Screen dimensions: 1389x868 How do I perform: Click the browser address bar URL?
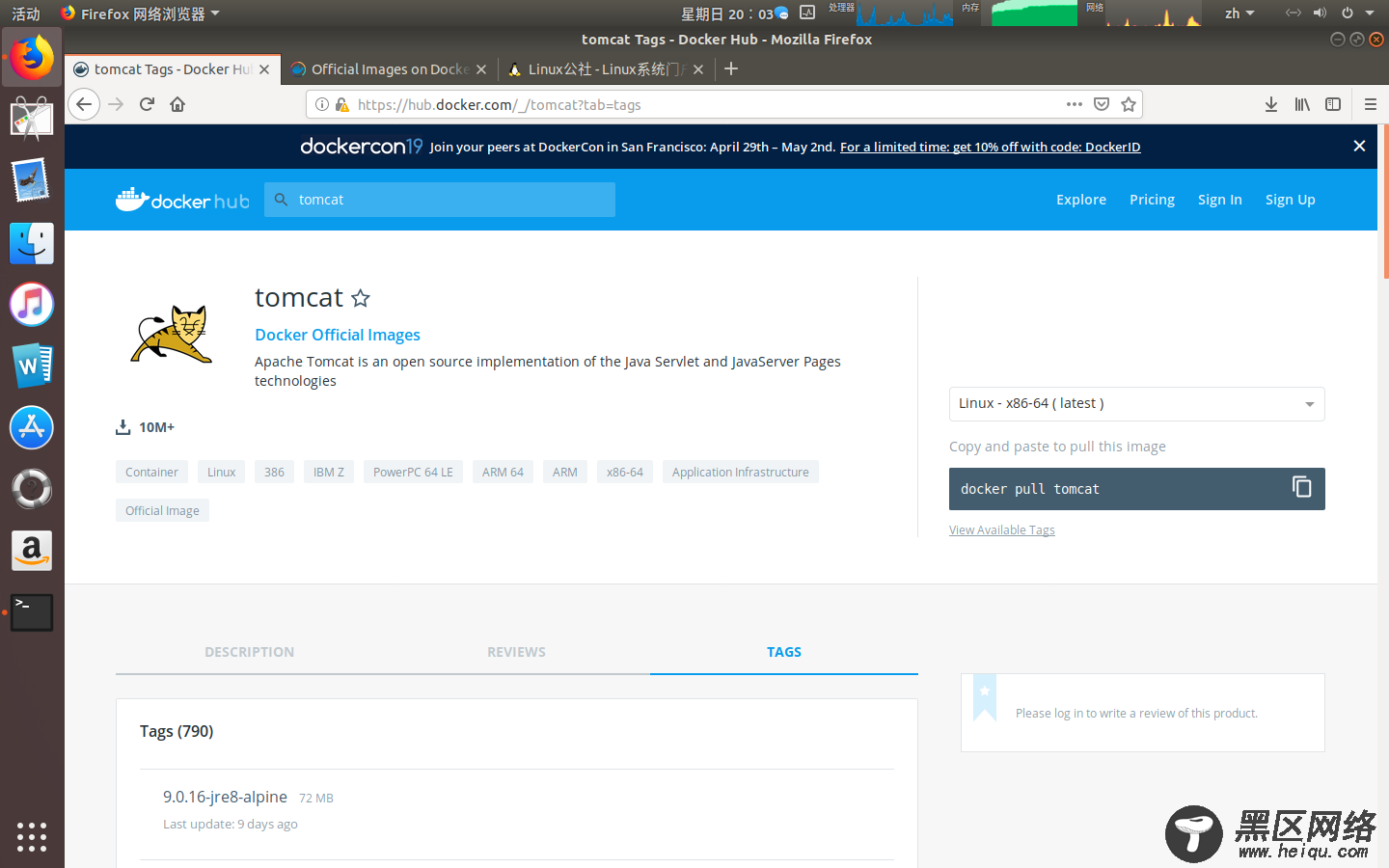pos(499,104)
